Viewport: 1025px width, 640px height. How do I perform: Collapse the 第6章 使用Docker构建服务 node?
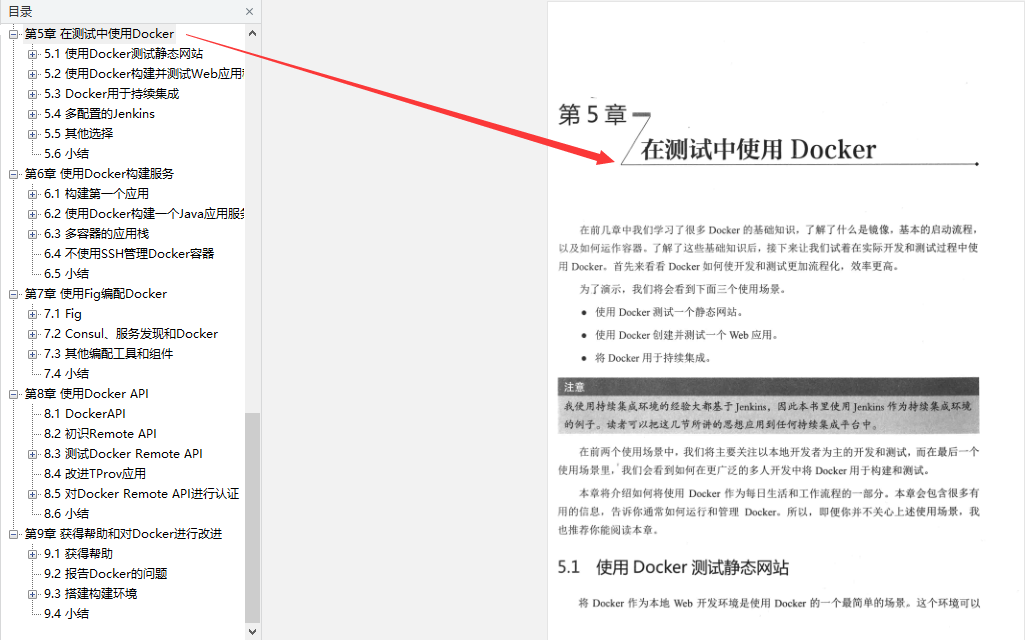tap(13, 174)
